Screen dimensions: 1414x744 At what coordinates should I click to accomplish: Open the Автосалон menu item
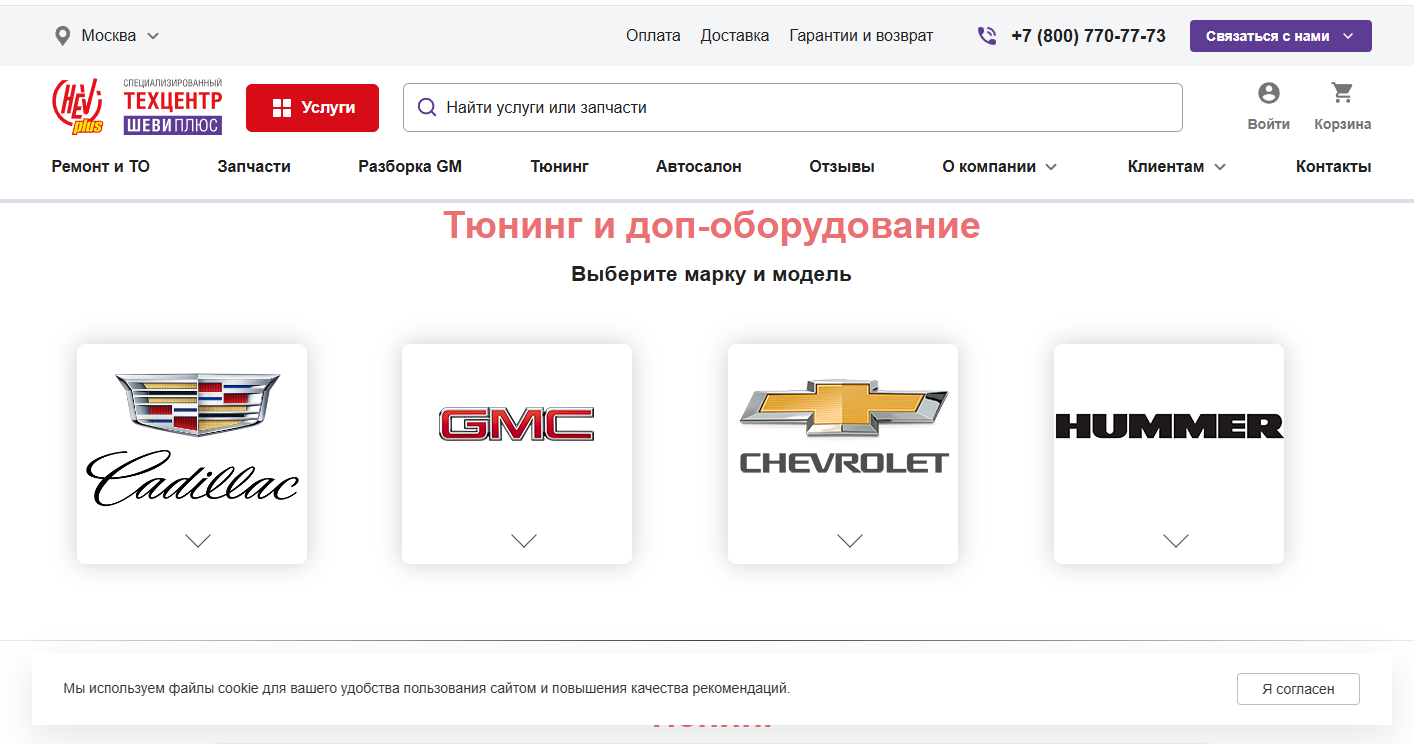click(x=699, y=167)
